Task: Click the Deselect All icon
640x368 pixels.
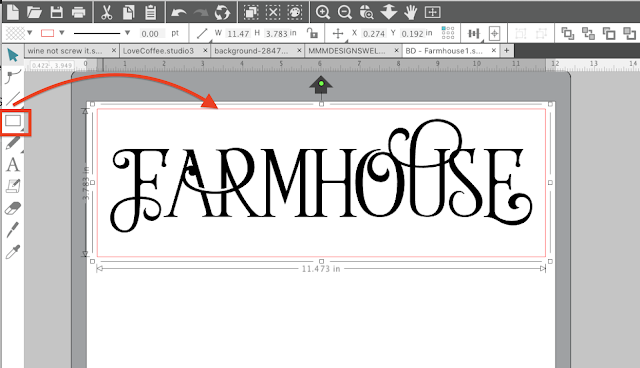Action: coord(273,12)
